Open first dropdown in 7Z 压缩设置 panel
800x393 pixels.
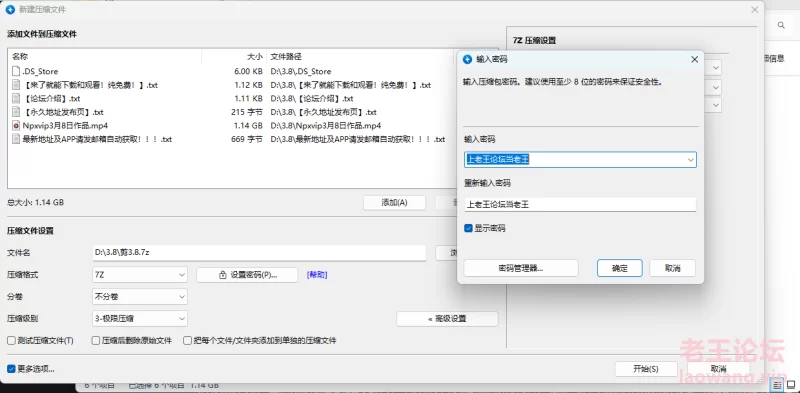[716, 67]
